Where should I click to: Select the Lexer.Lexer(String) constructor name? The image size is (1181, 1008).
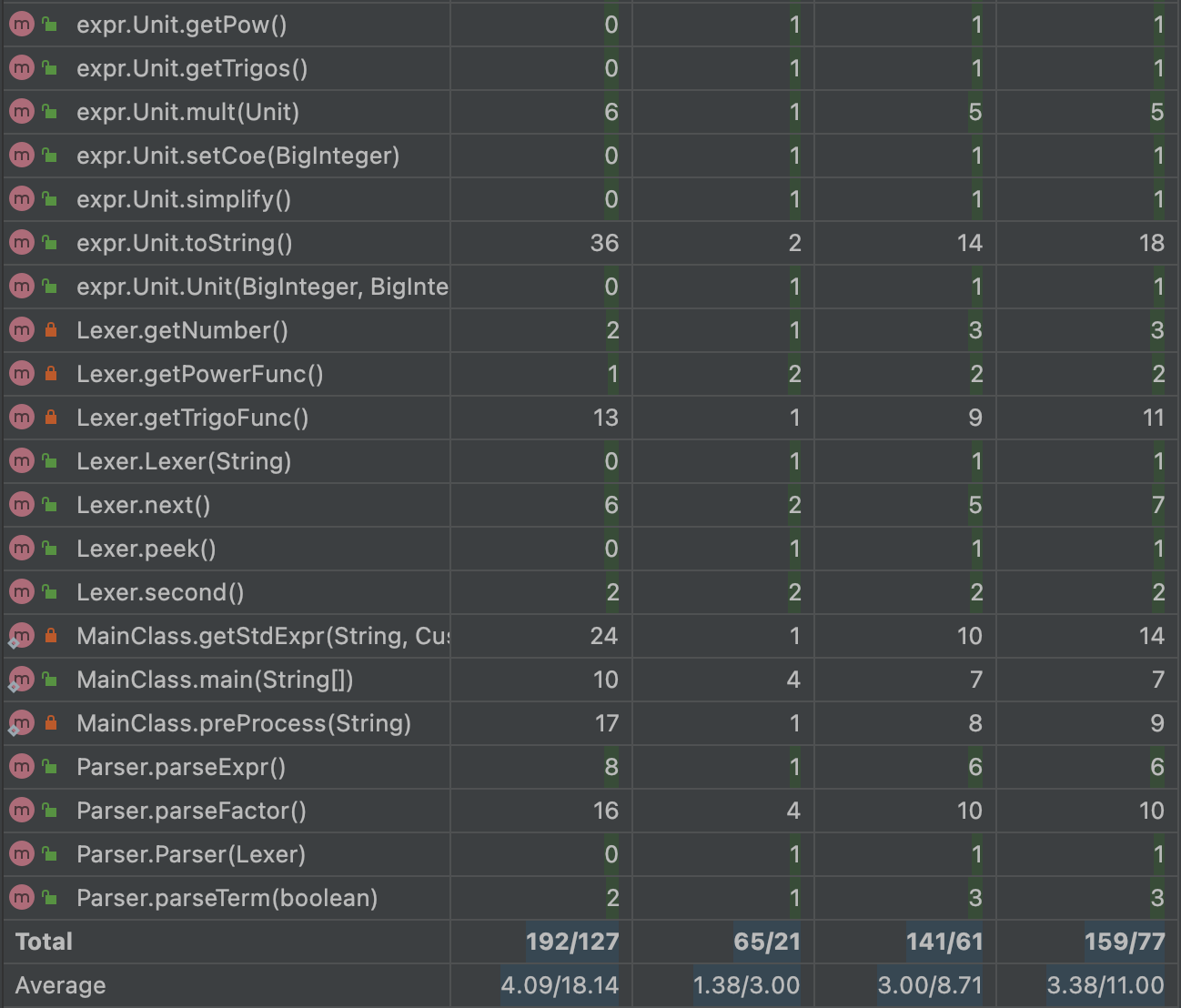(x=184, y=461)
